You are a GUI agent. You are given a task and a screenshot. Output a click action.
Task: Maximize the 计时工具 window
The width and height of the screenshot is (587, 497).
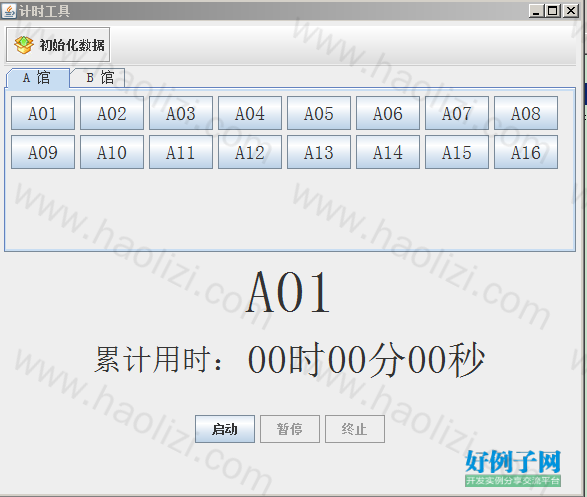coord(553,10)
